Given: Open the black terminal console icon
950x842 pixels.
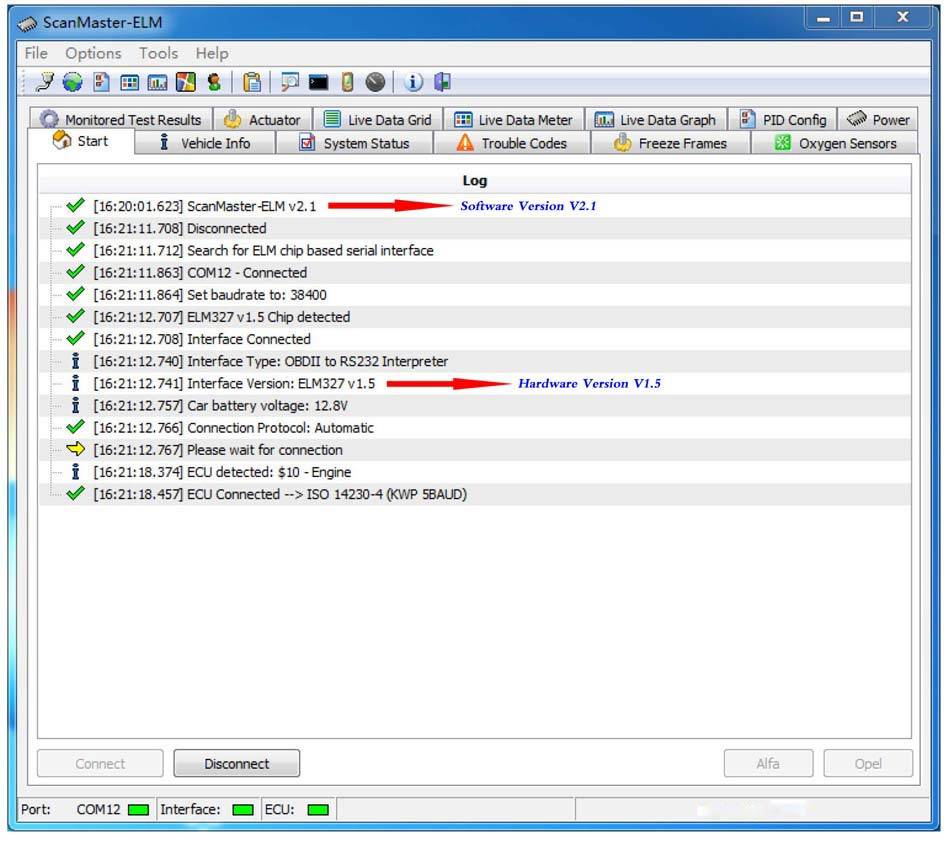Looking at the screenshot, I should 318,82.
